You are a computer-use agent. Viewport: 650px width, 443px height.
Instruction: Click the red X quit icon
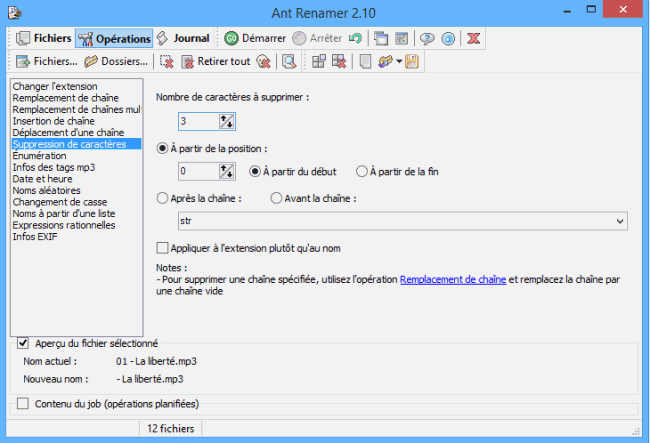pyautogui.click(x=473, y=39)
